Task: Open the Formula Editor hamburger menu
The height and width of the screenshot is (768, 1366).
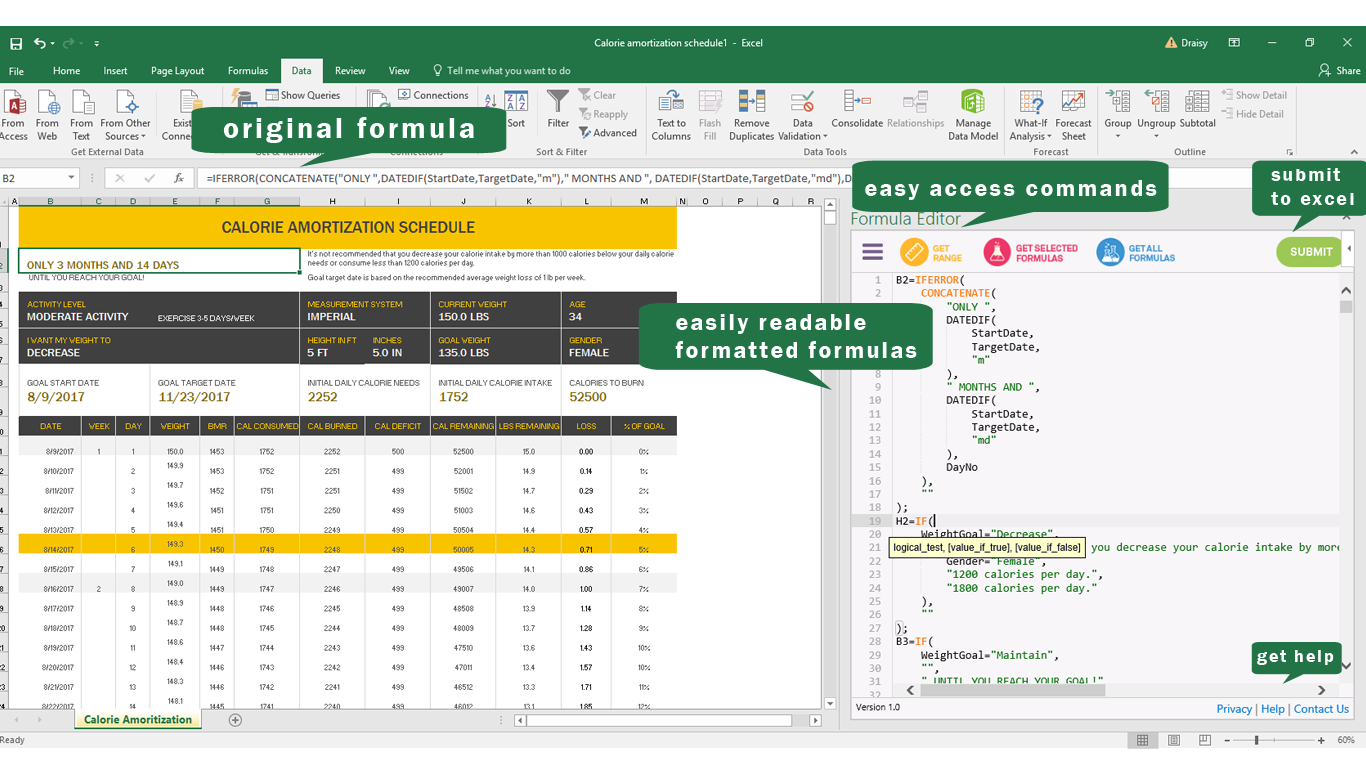Action: point(872,251)
